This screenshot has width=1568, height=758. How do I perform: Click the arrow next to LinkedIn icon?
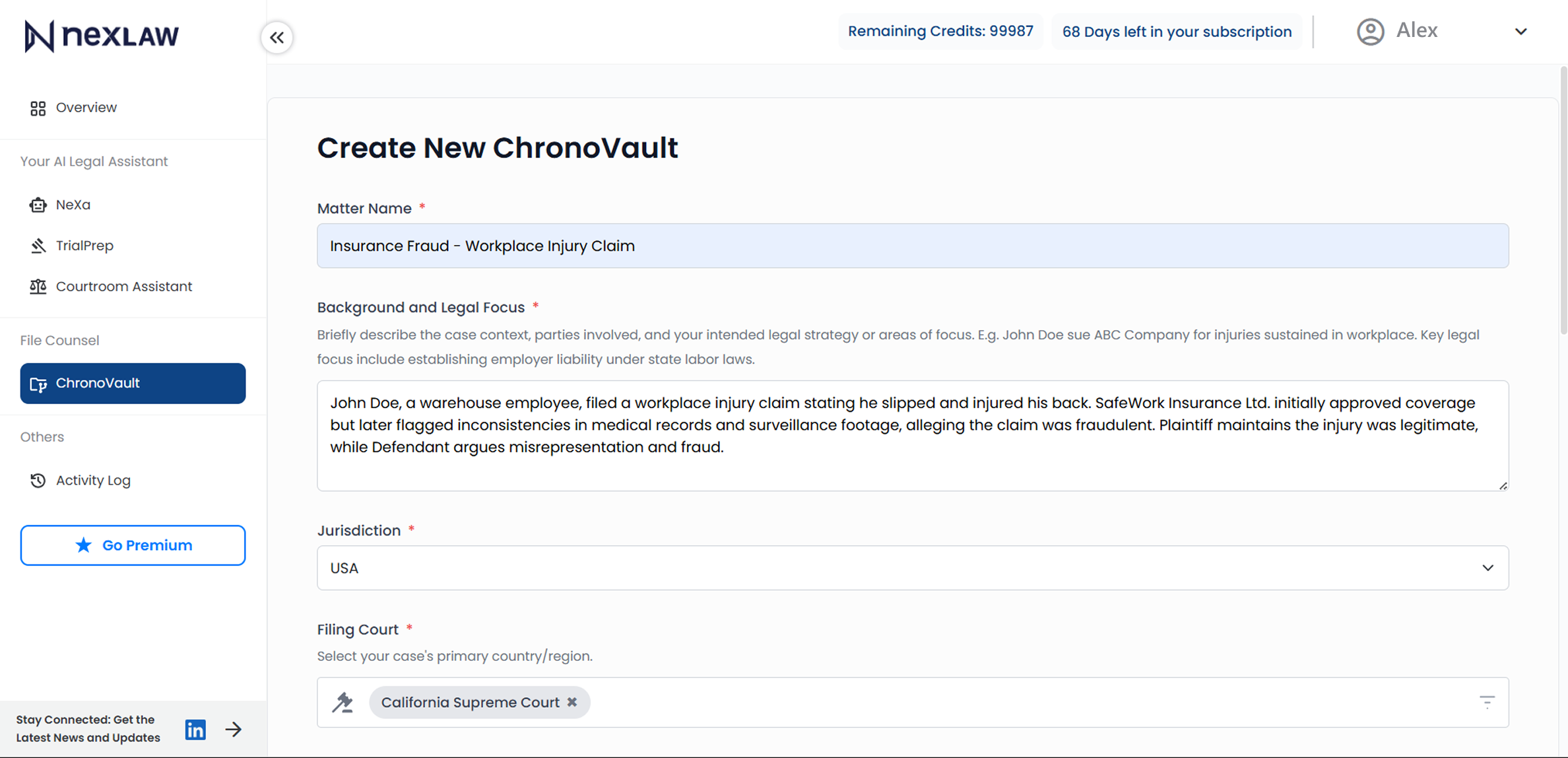pyautogui.click(x=234, y=729)
